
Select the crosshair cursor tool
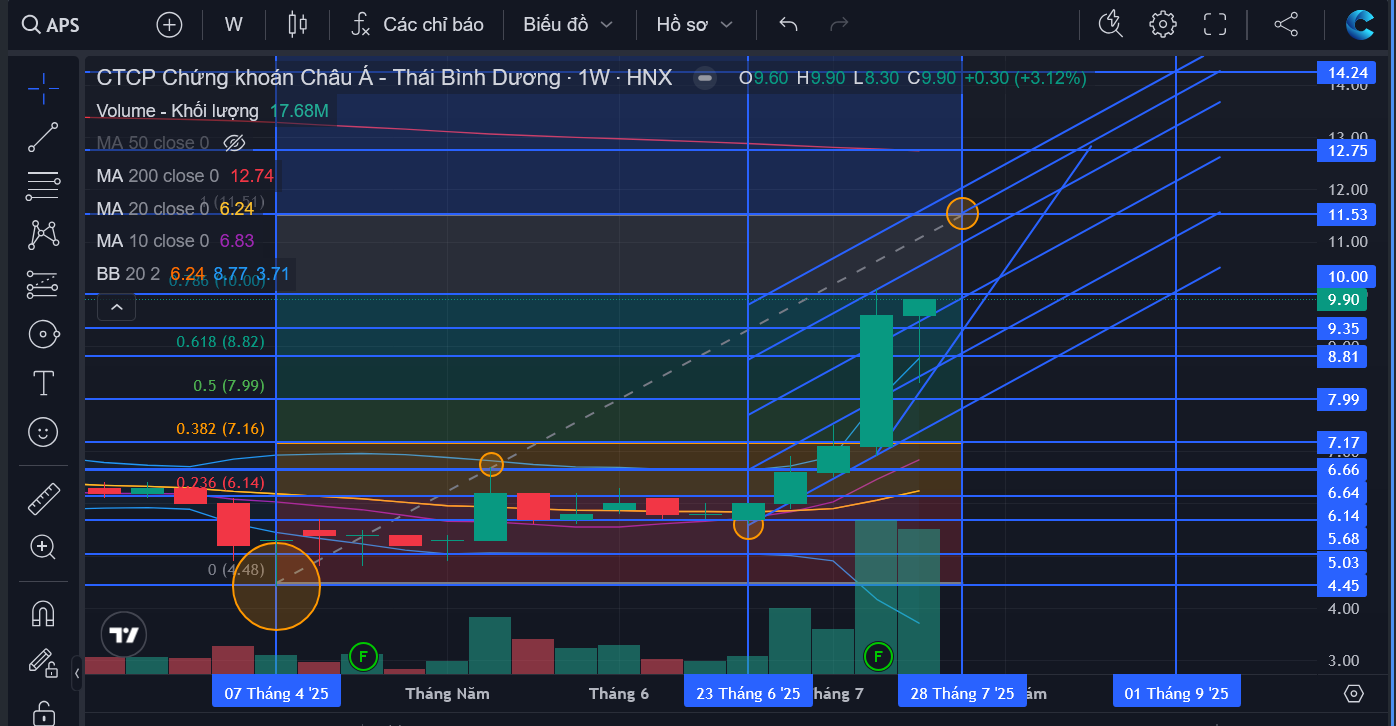(43, 88)
